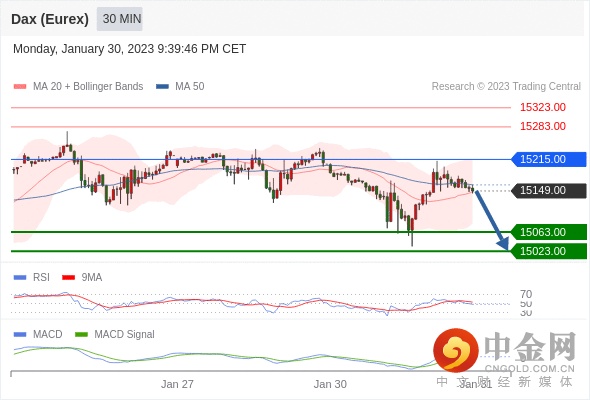590x400 pixels.
Task: Click the 15063.00 green support tag
Action: [x=549, y=232]
